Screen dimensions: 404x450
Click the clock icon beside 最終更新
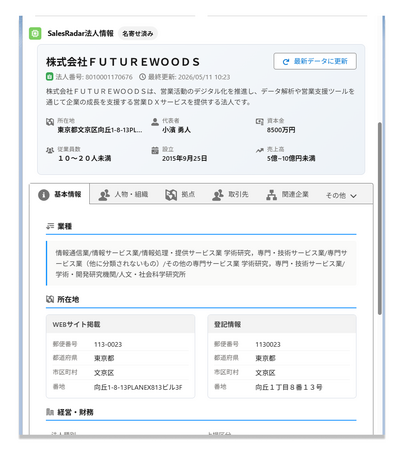[142, 77]
